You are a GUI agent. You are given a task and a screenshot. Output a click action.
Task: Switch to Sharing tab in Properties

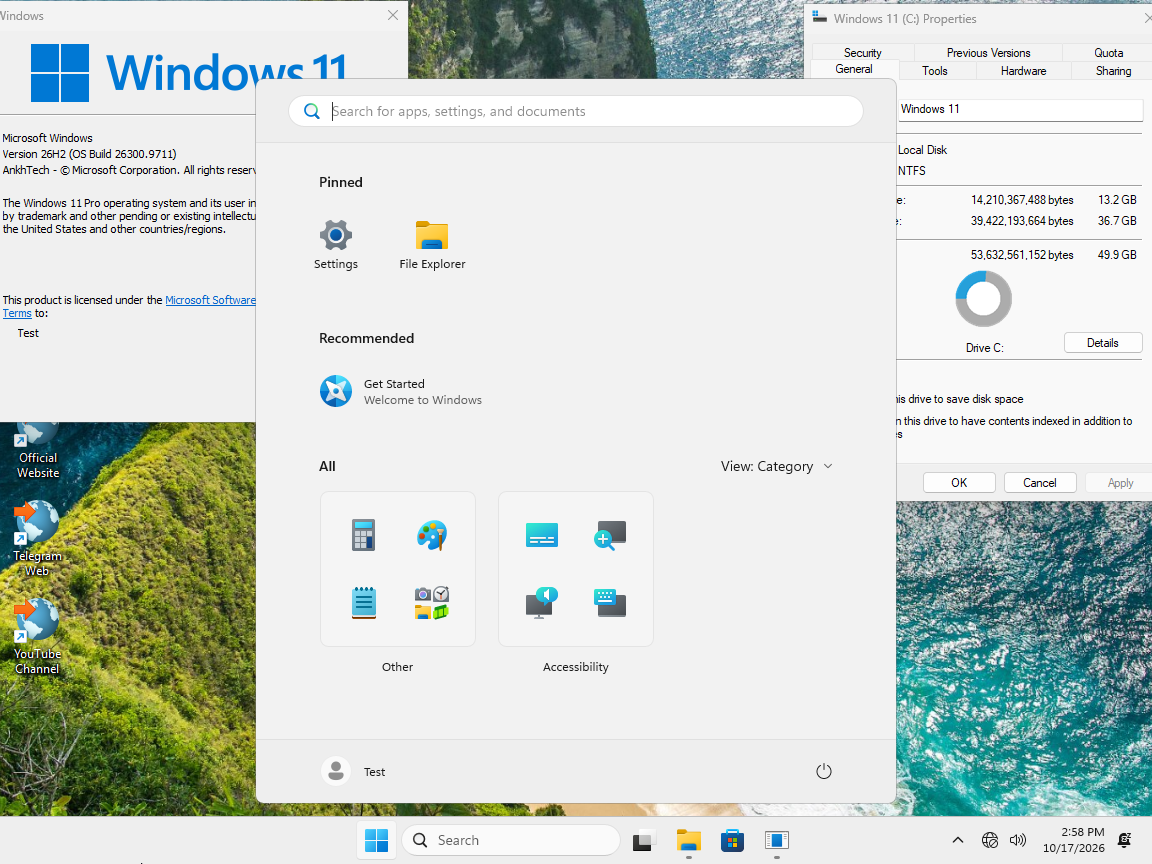coord(1113,71)
